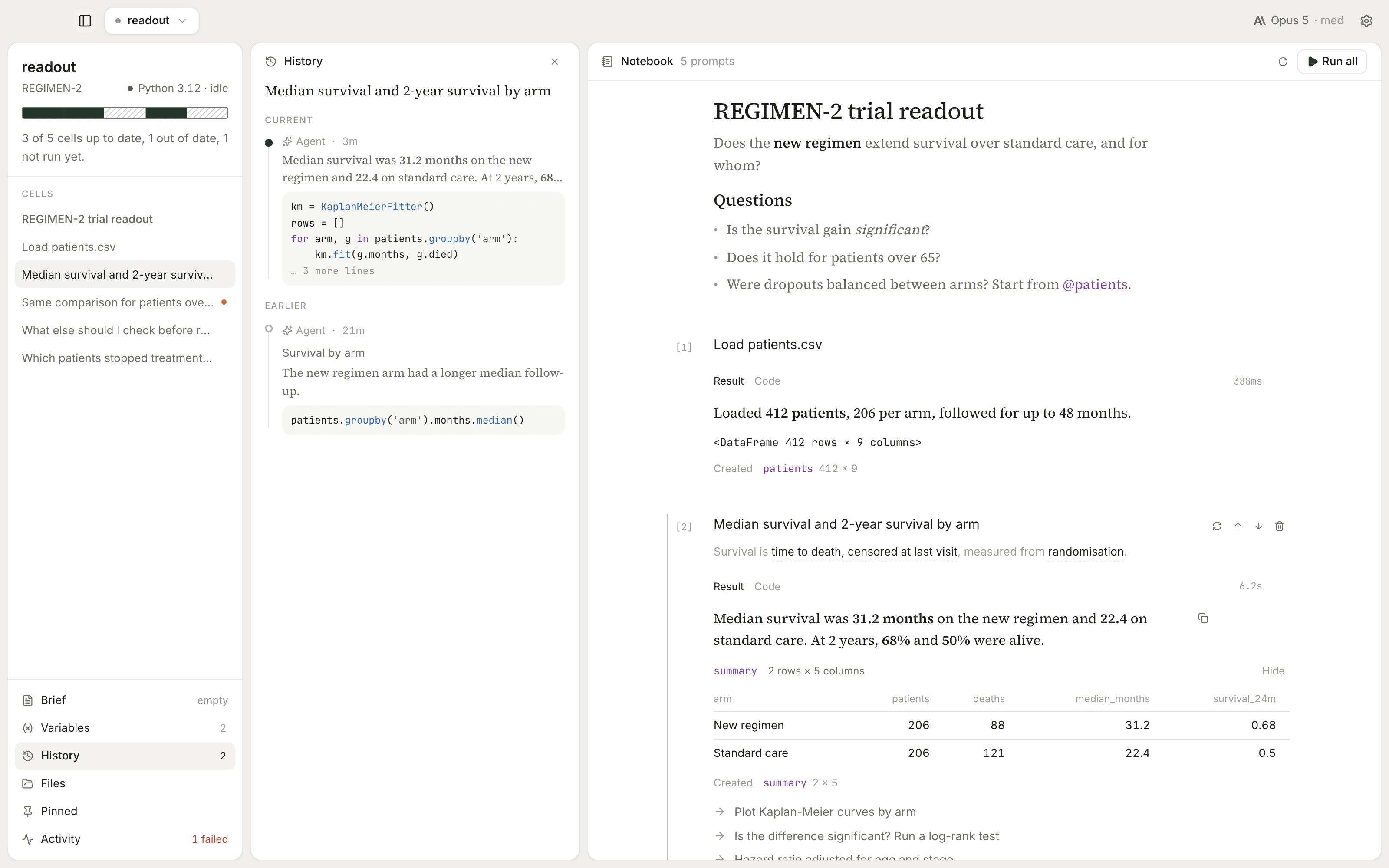Click the Created summary 2 × 5 variable
1389x868 pixels.
point(800,783)
